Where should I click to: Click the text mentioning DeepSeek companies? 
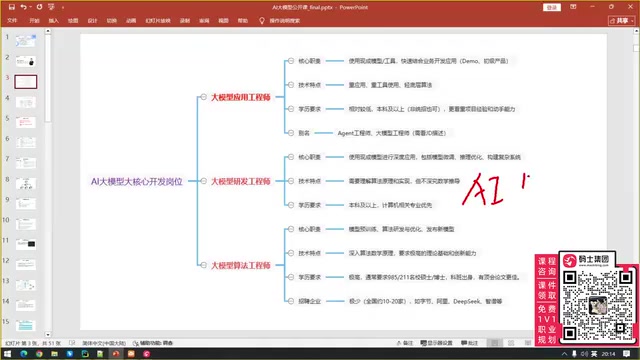[x=425, y=301]
